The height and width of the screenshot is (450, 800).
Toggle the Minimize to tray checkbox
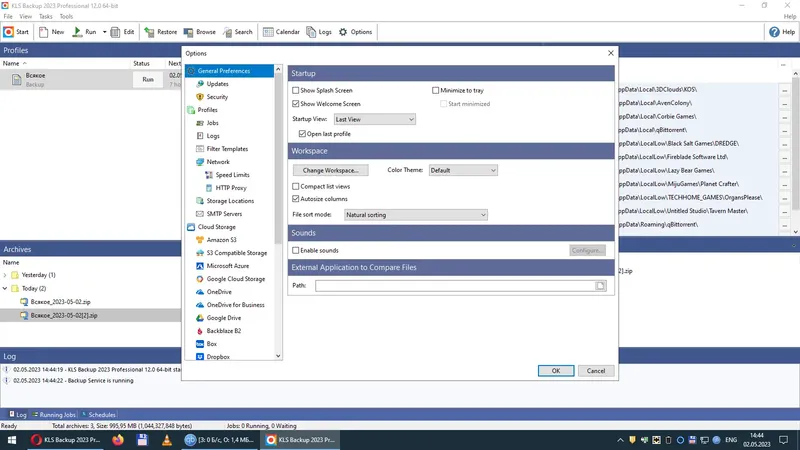click(x=435, y=90)
